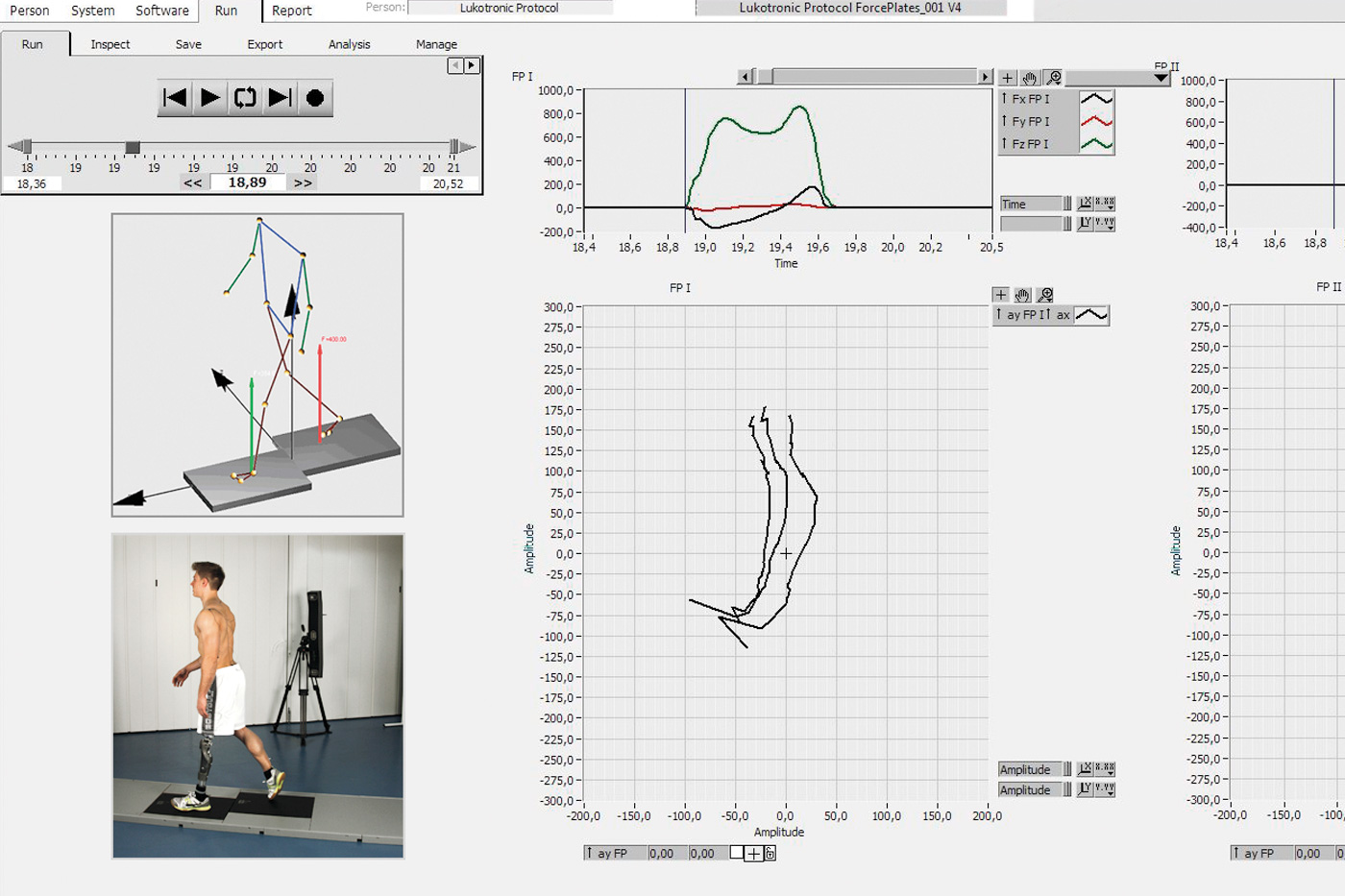Open the Person menu
This screenshot has width=1345, height=896.
30,11
